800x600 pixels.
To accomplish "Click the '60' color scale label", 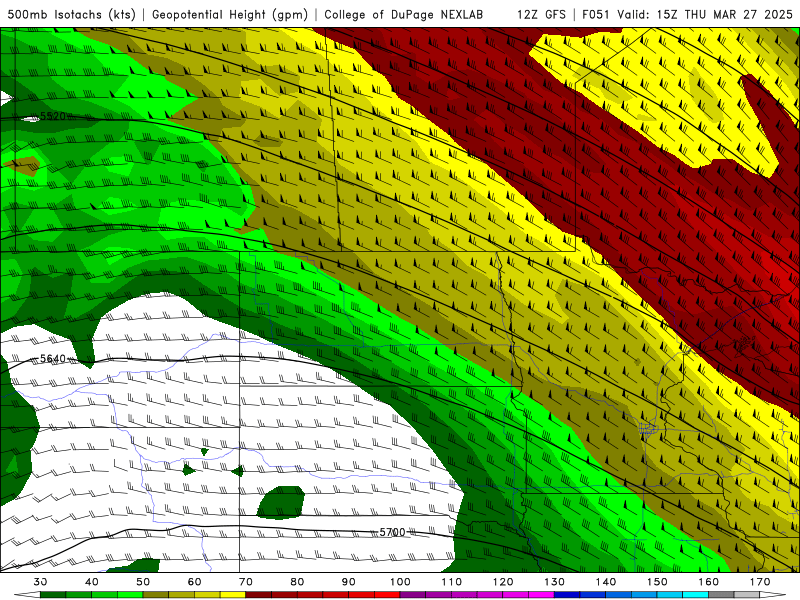I will click(x=194, y=582).
